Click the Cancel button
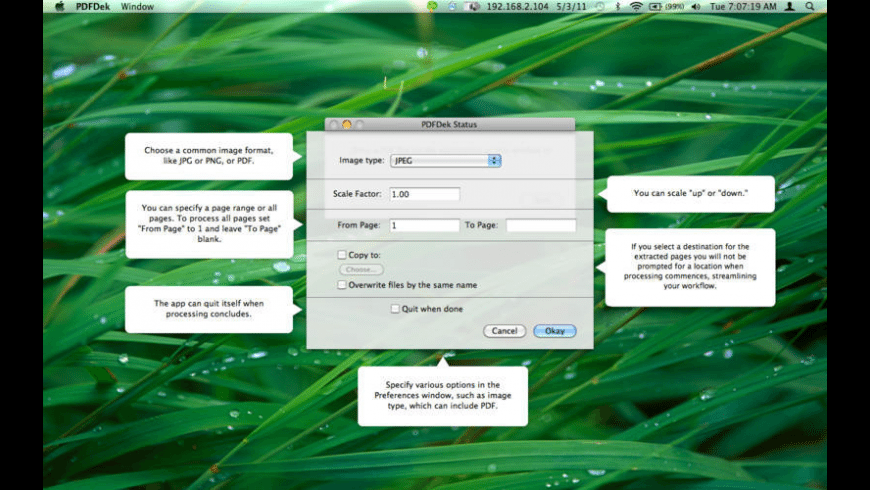This screenshot has width=870, height=490. pyautogui.click(x=504, y=331)
